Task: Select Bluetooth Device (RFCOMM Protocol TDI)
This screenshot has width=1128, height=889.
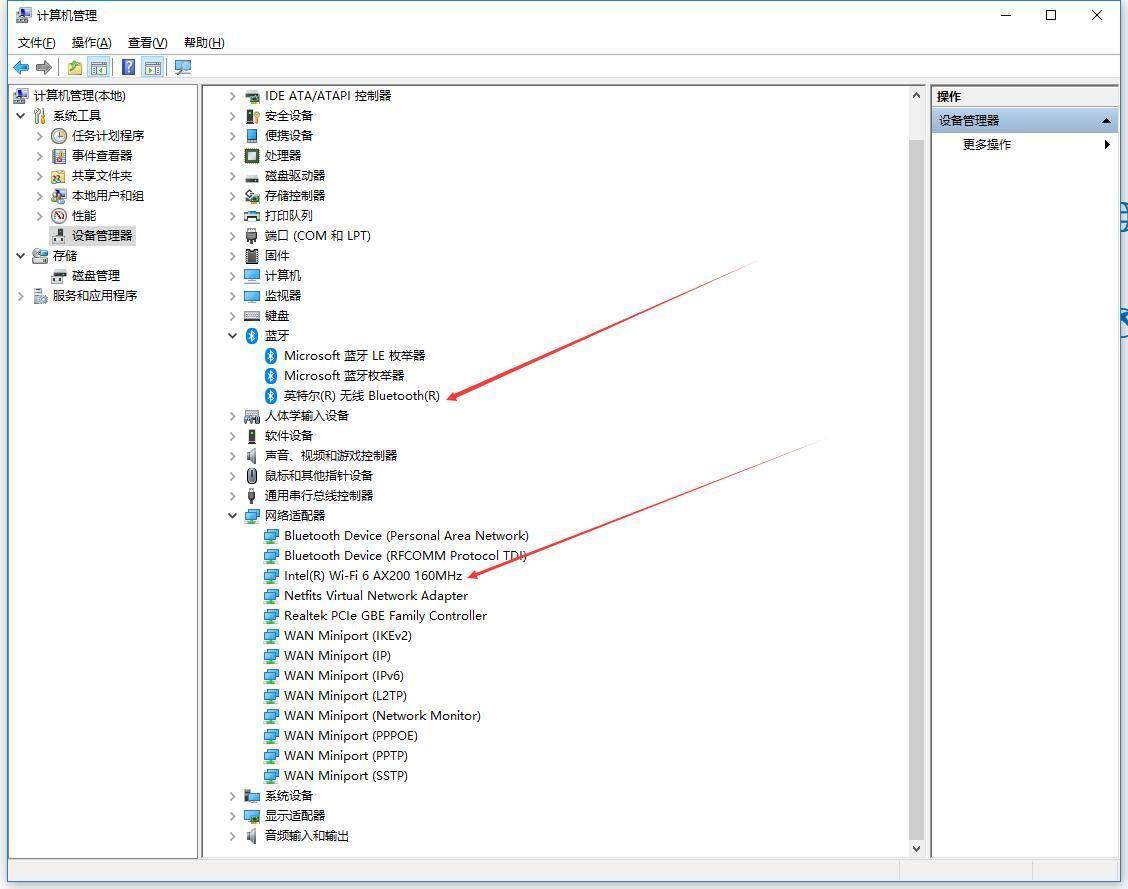Action: pos(405,555)
